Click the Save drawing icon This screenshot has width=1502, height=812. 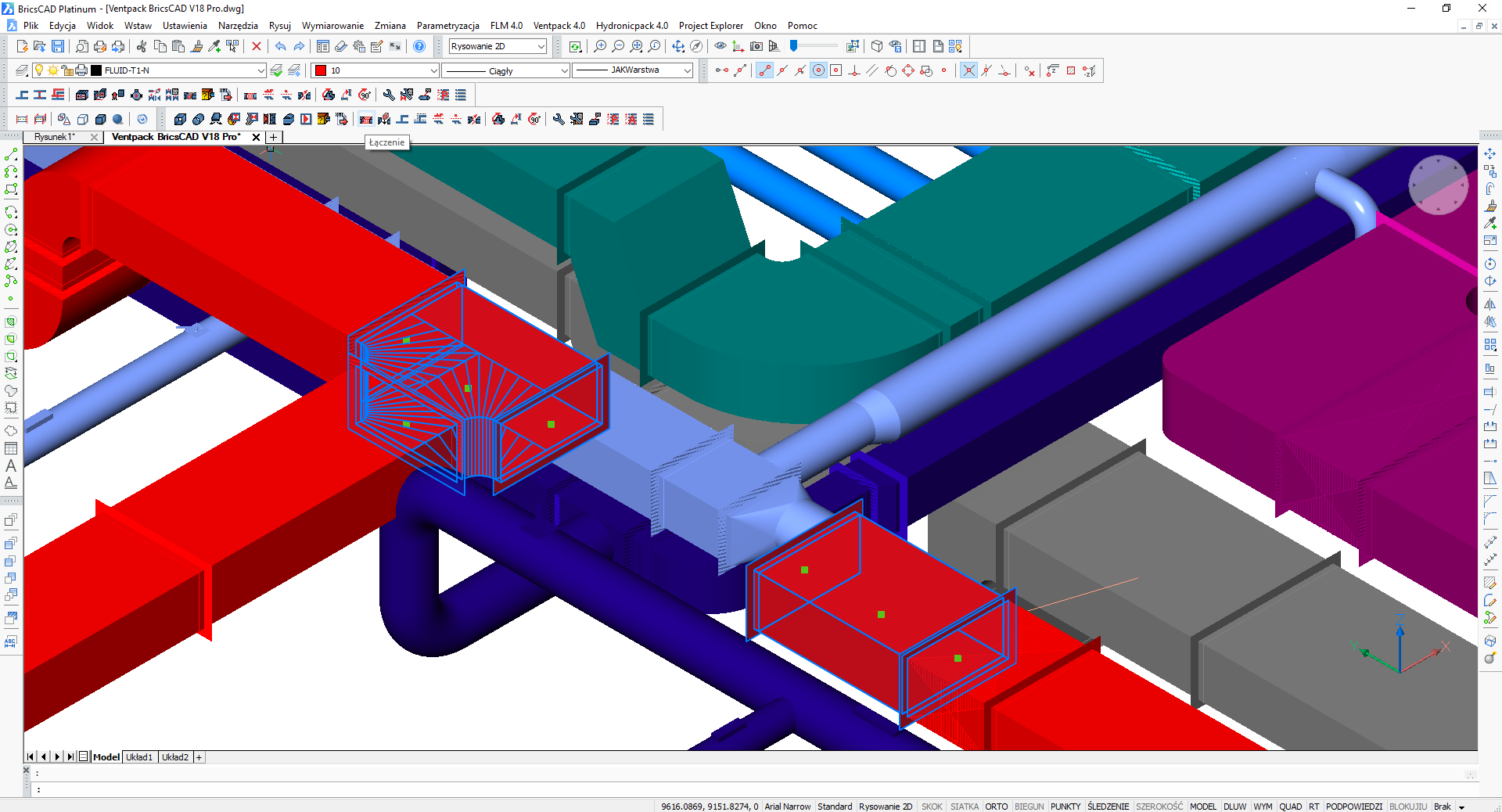(58, 47)
